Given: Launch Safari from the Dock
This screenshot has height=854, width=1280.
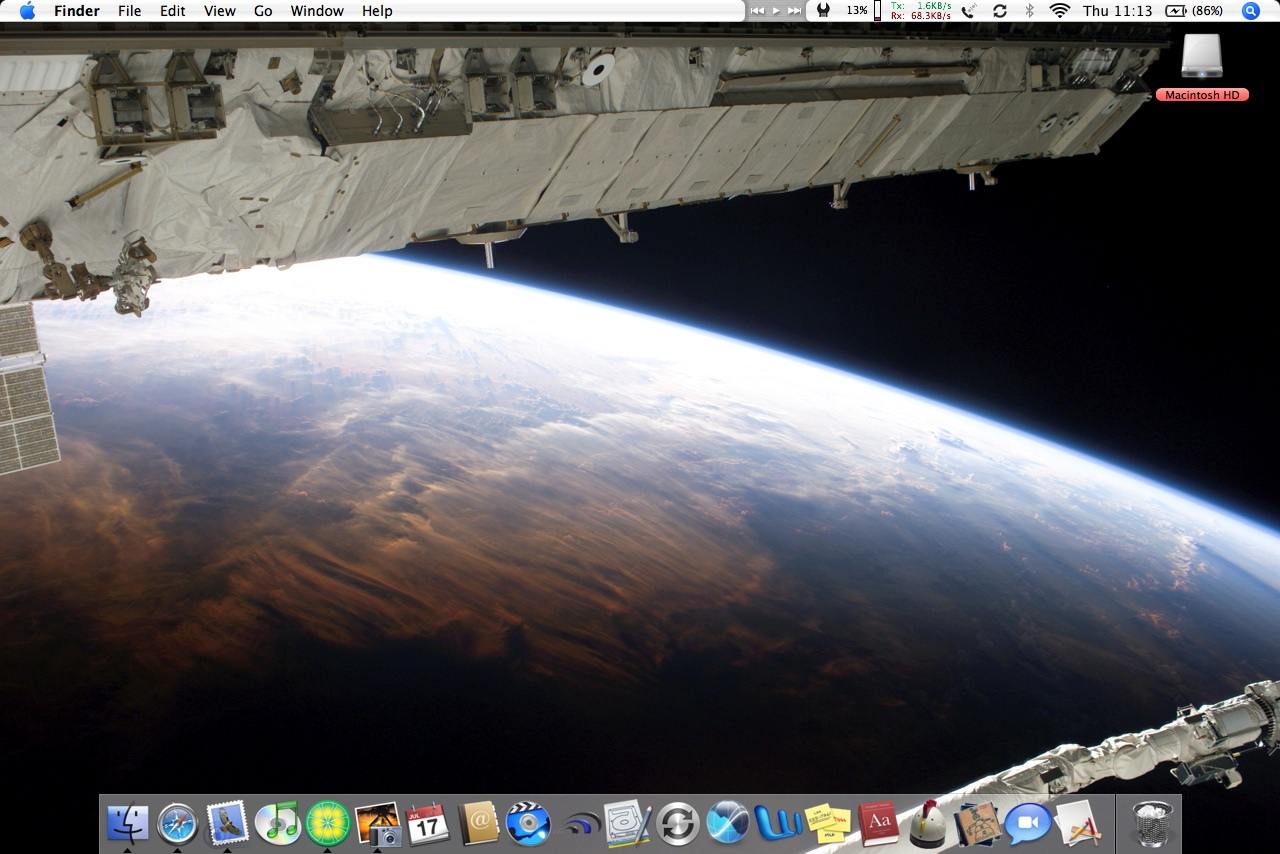Looking at the screenshot, I should [x=178, y=824].
